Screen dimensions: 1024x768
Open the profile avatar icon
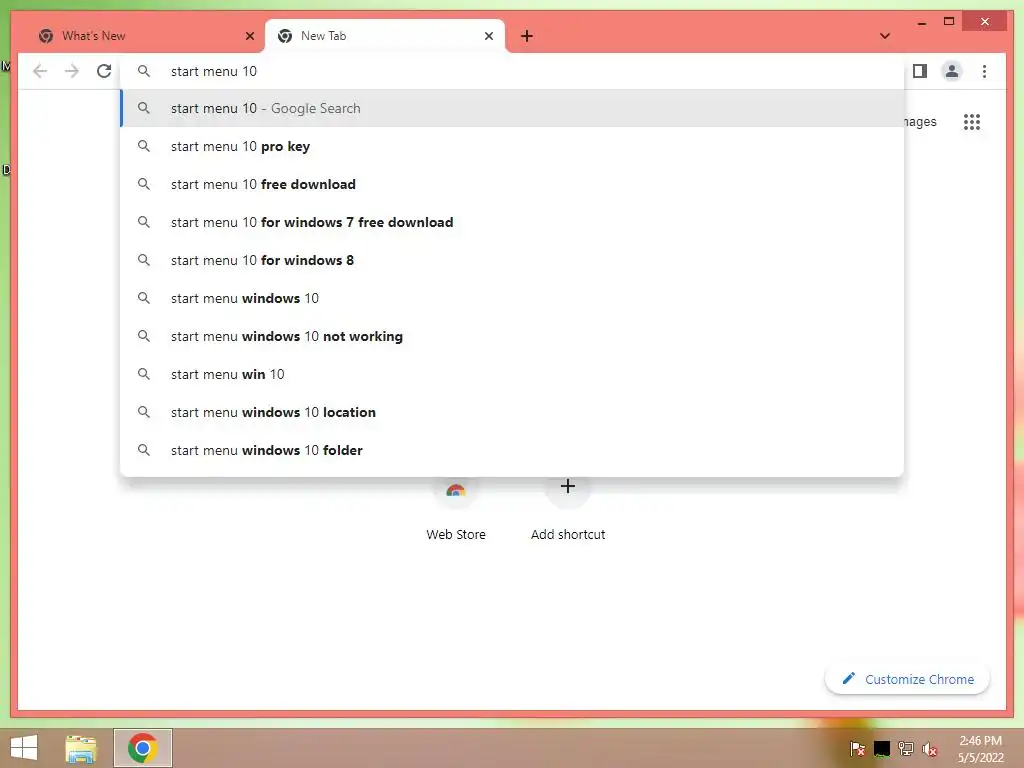pos(952,71)
